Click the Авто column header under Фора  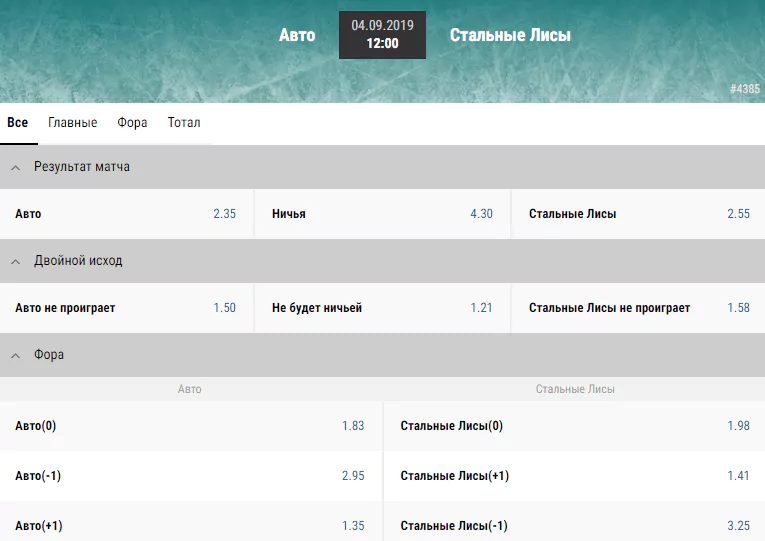pyautogui.click(x=189, y=389)
